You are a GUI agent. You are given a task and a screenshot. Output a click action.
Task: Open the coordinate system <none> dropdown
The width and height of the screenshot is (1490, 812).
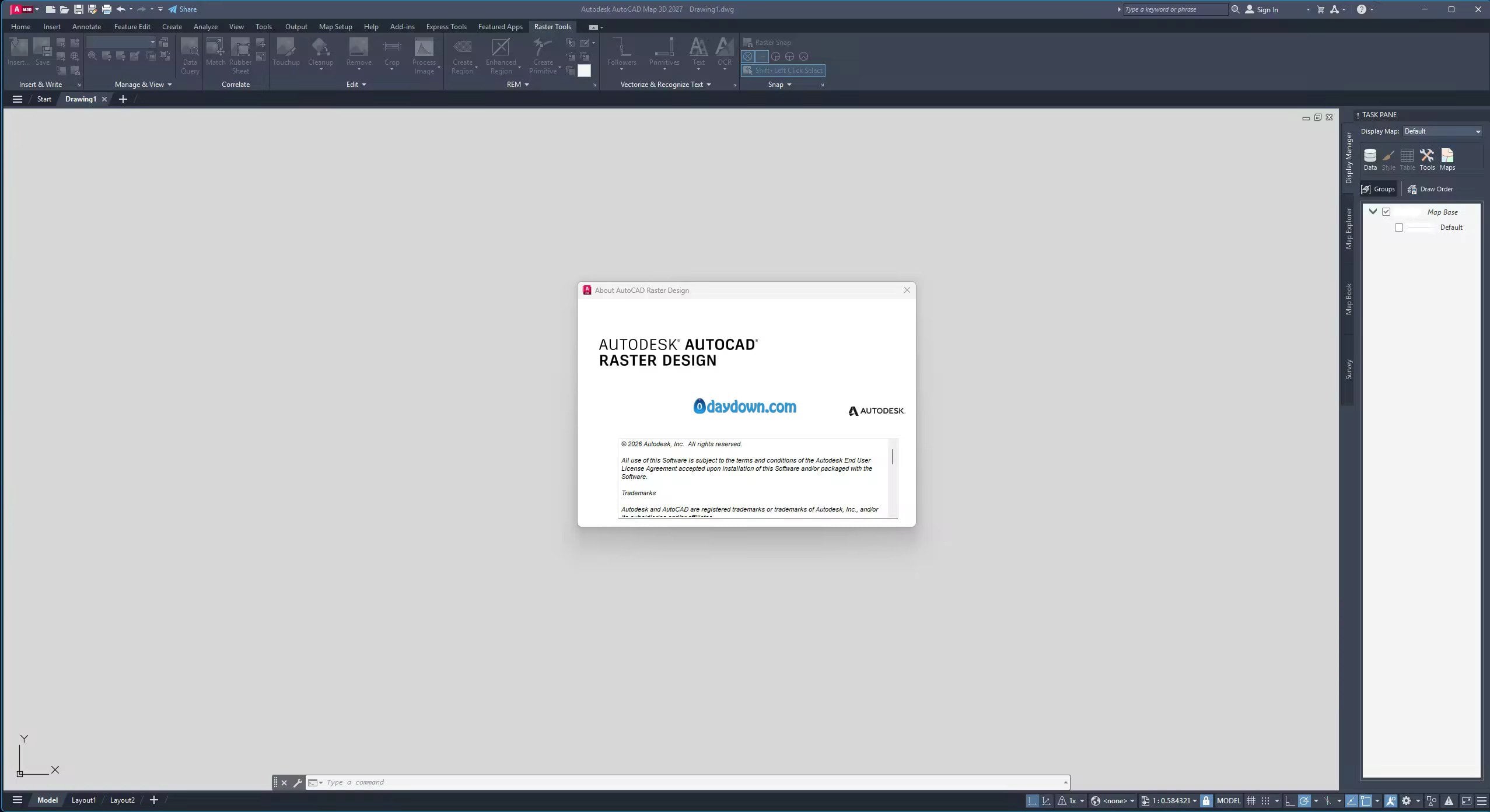coord(1114,801)
